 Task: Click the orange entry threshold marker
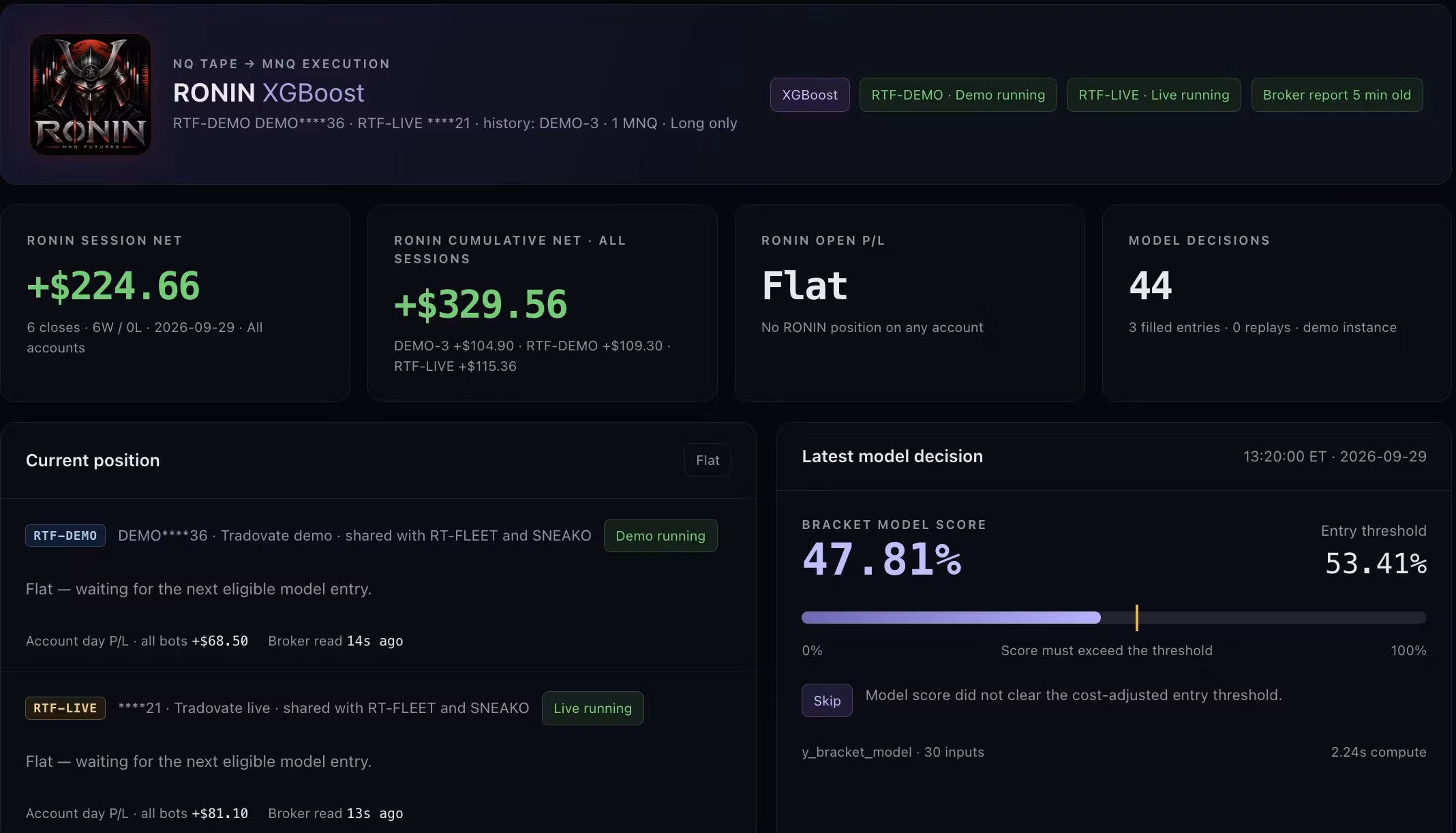pos(1136,618)
